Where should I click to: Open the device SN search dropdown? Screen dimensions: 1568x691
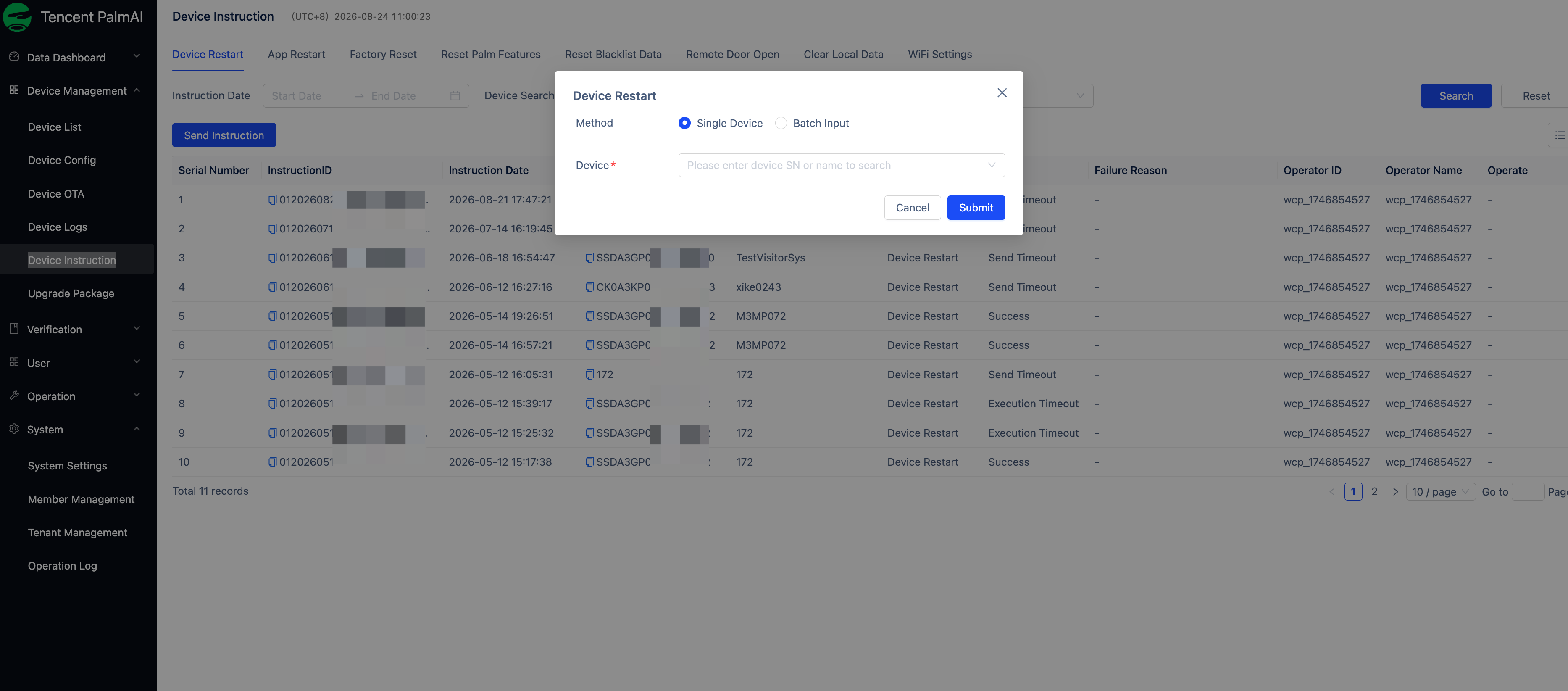(x=841, y=165)
